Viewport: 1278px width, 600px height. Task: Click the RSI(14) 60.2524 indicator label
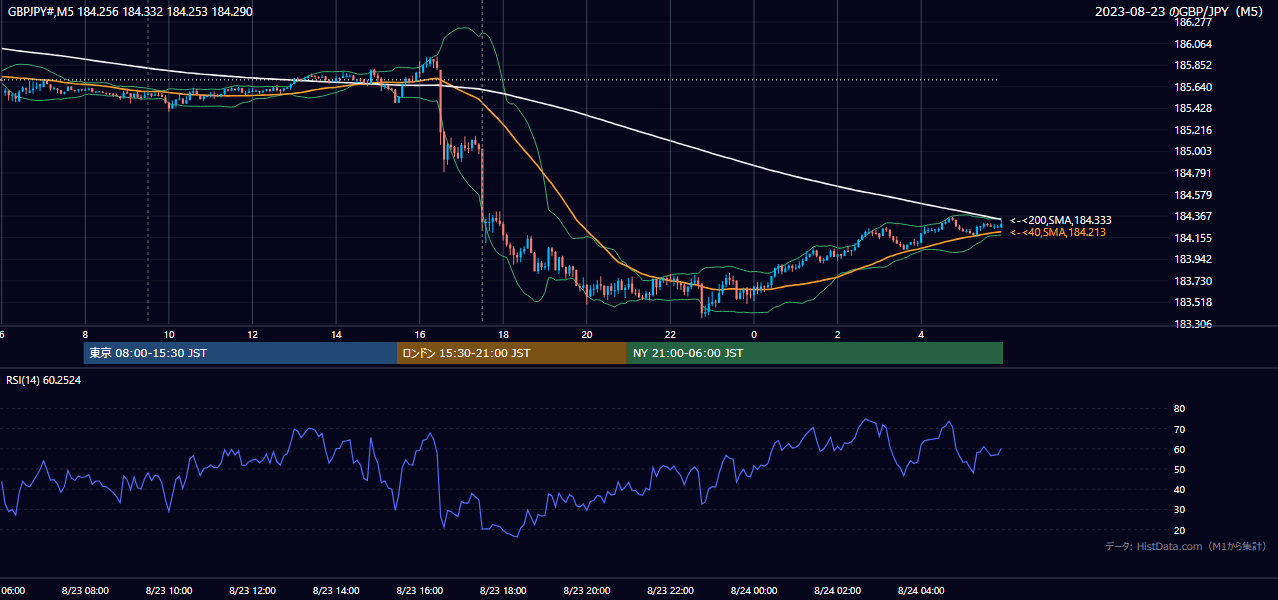(44, 380)
